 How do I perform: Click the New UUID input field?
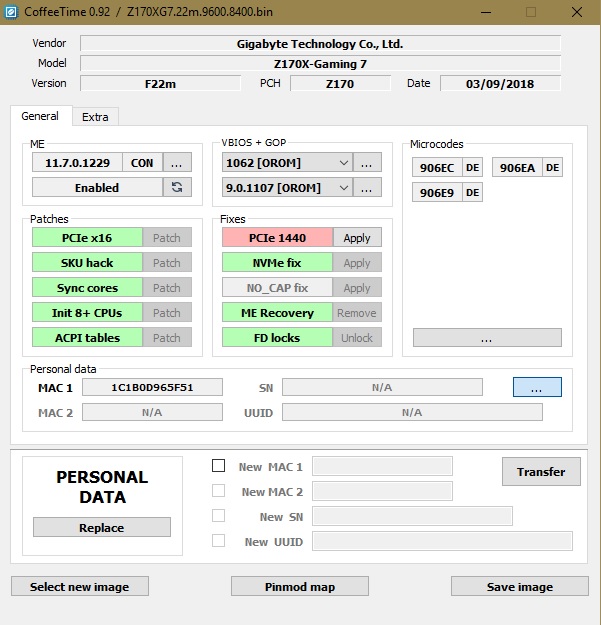tap(442, 541)
